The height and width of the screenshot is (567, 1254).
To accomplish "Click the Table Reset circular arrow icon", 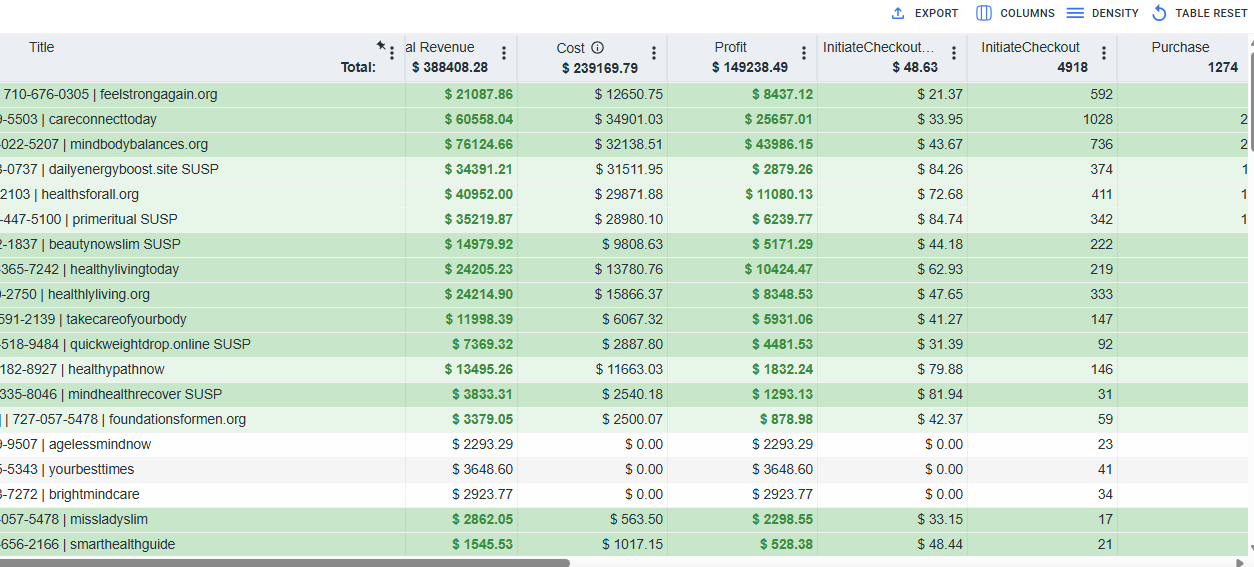I will (x=1160, y=13).
